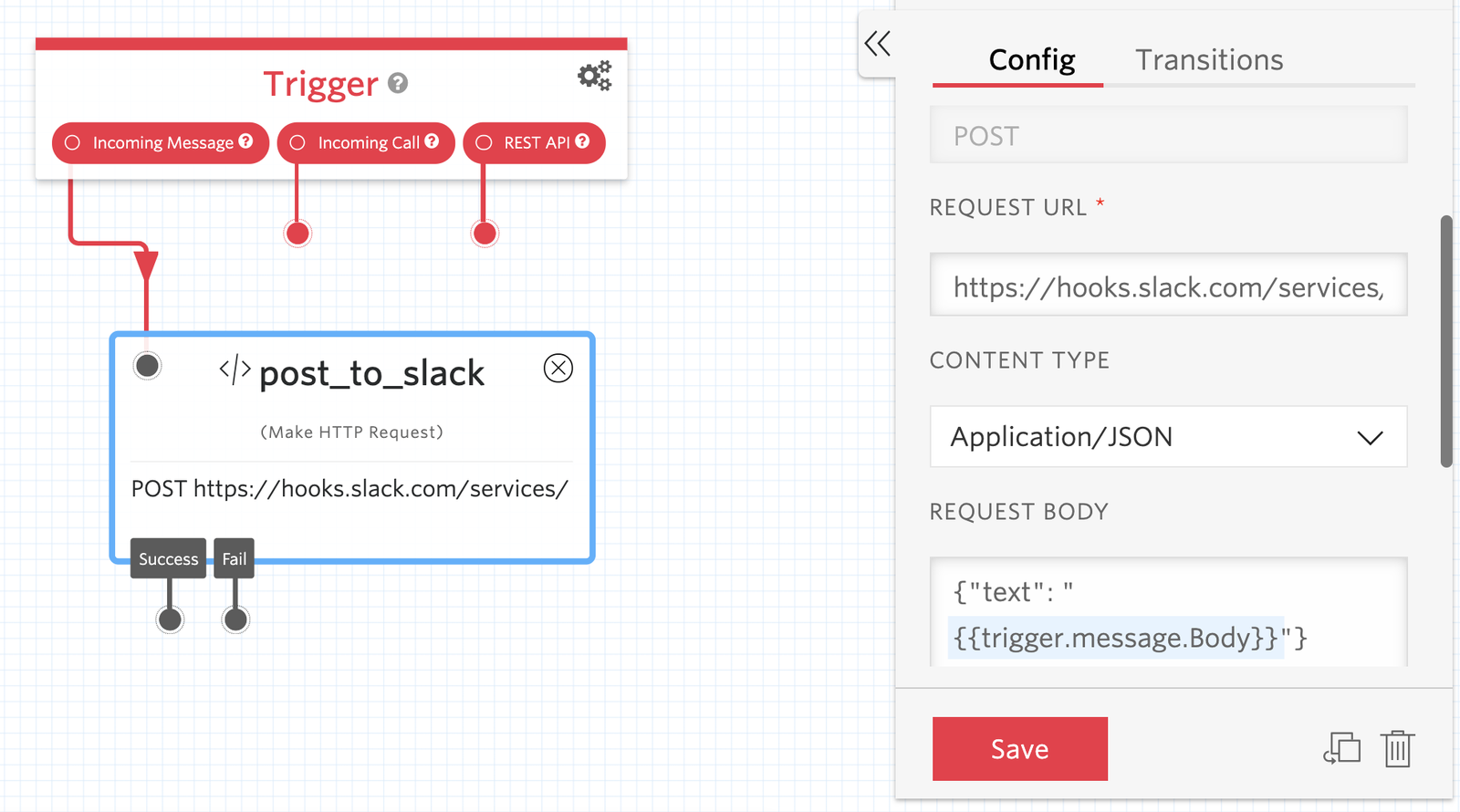Open help for the Incoming Message trigger

click(x=245, y=142)
